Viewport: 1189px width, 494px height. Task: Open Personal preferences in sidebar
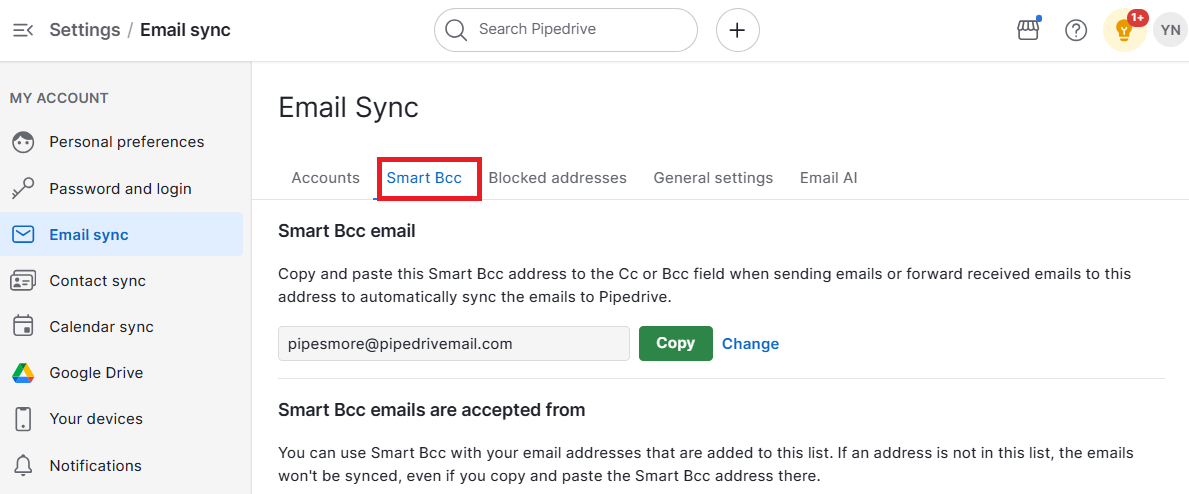click(126, 142)
